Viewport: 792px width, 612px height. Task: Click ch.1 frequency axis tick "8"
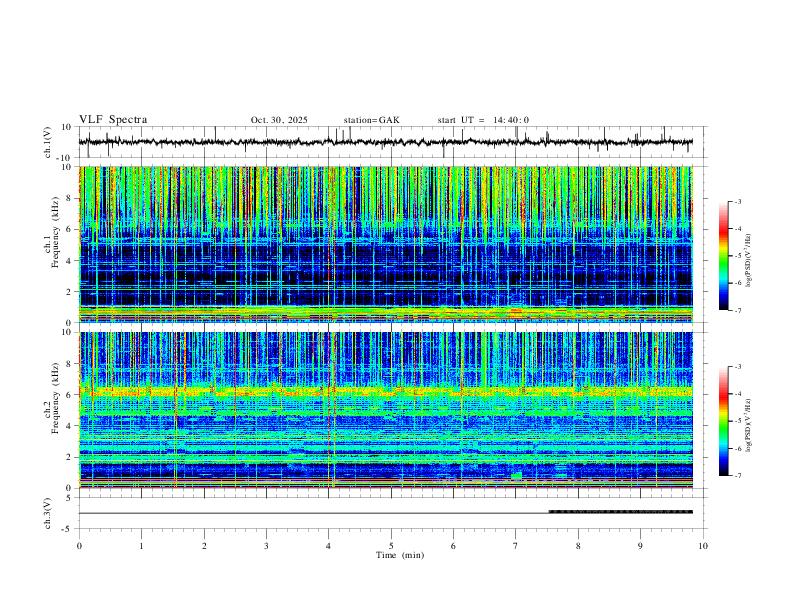70,198
